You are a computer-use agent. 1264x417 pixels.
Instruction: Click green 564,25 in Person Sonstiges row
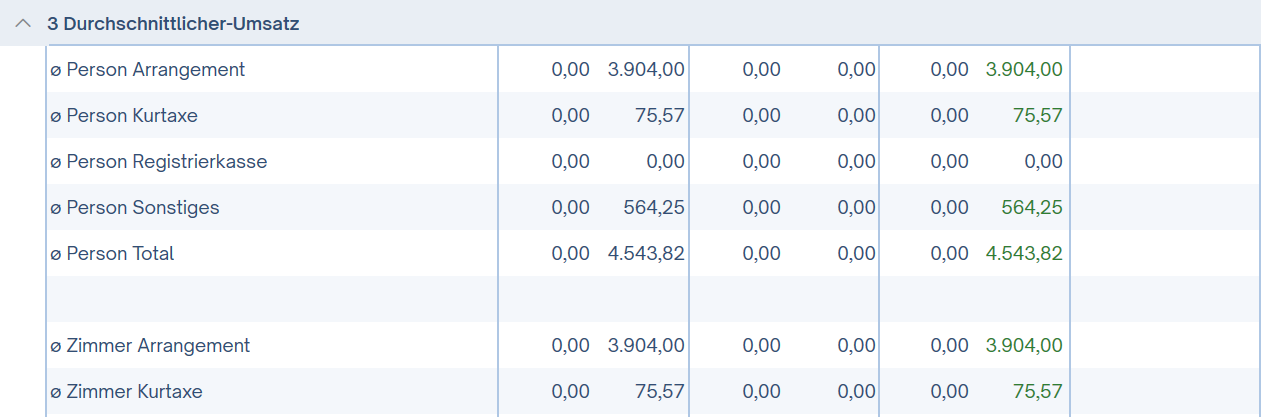tap(1032, 208)
